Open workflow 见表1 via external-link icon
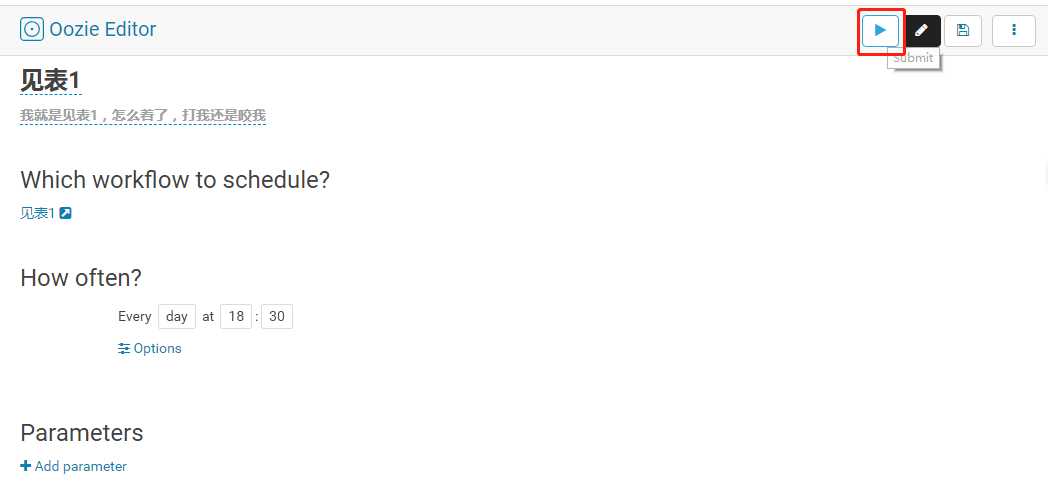Image resolution: width=1048 pixels, height=483 pixels. pos(66,213)
